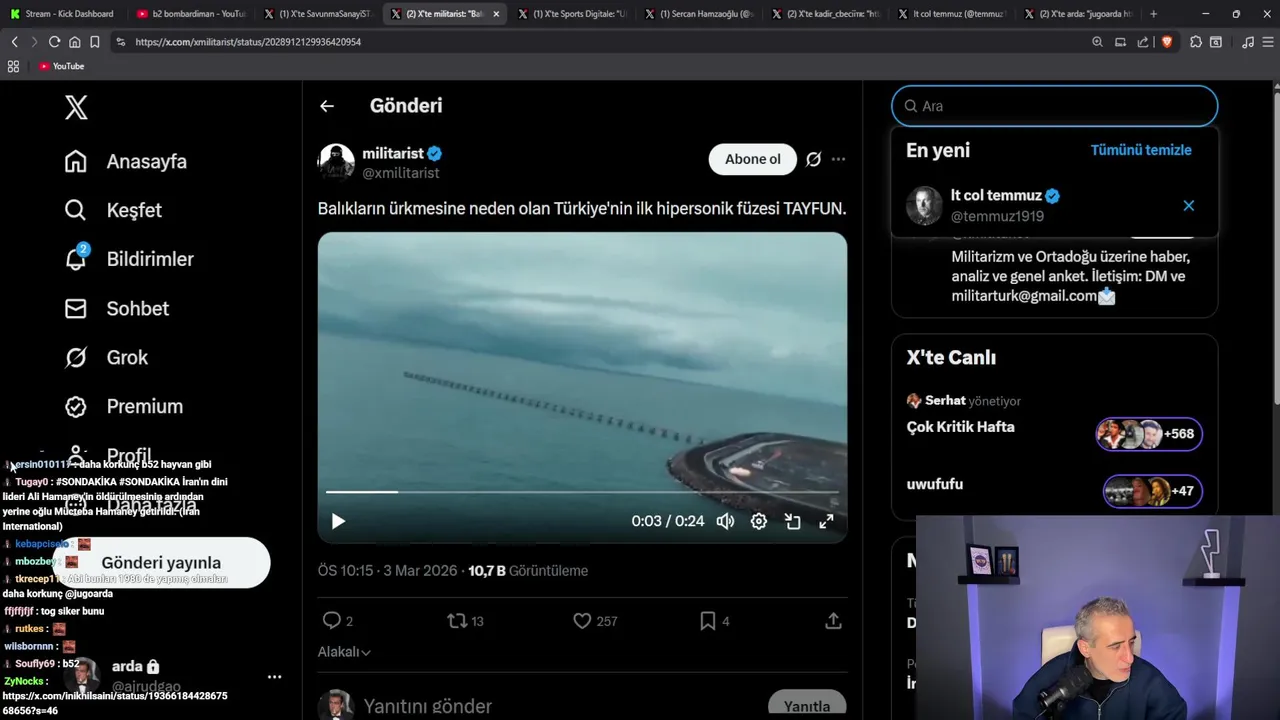Screen dimensions: 1280x720
Task: Open militarist profile avatar
Action: (x=336, y=161)
